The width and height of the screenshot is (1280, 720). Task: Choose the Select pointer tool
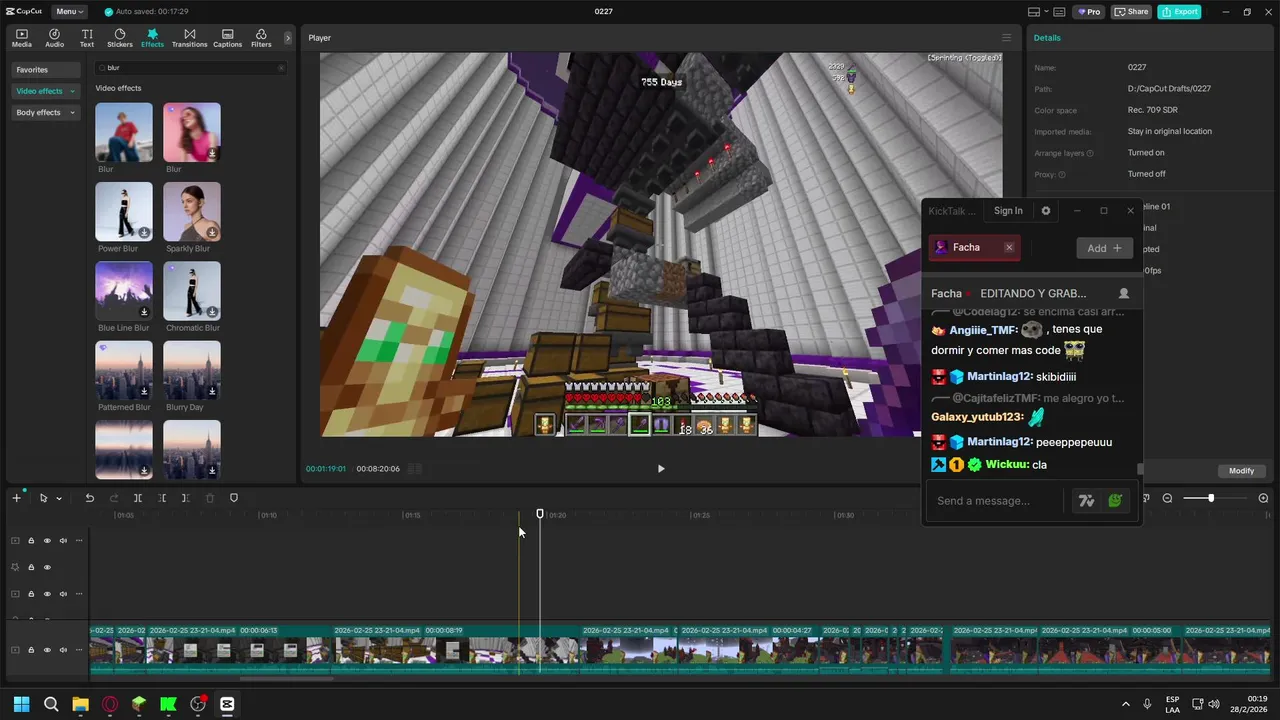click(43, 498)
